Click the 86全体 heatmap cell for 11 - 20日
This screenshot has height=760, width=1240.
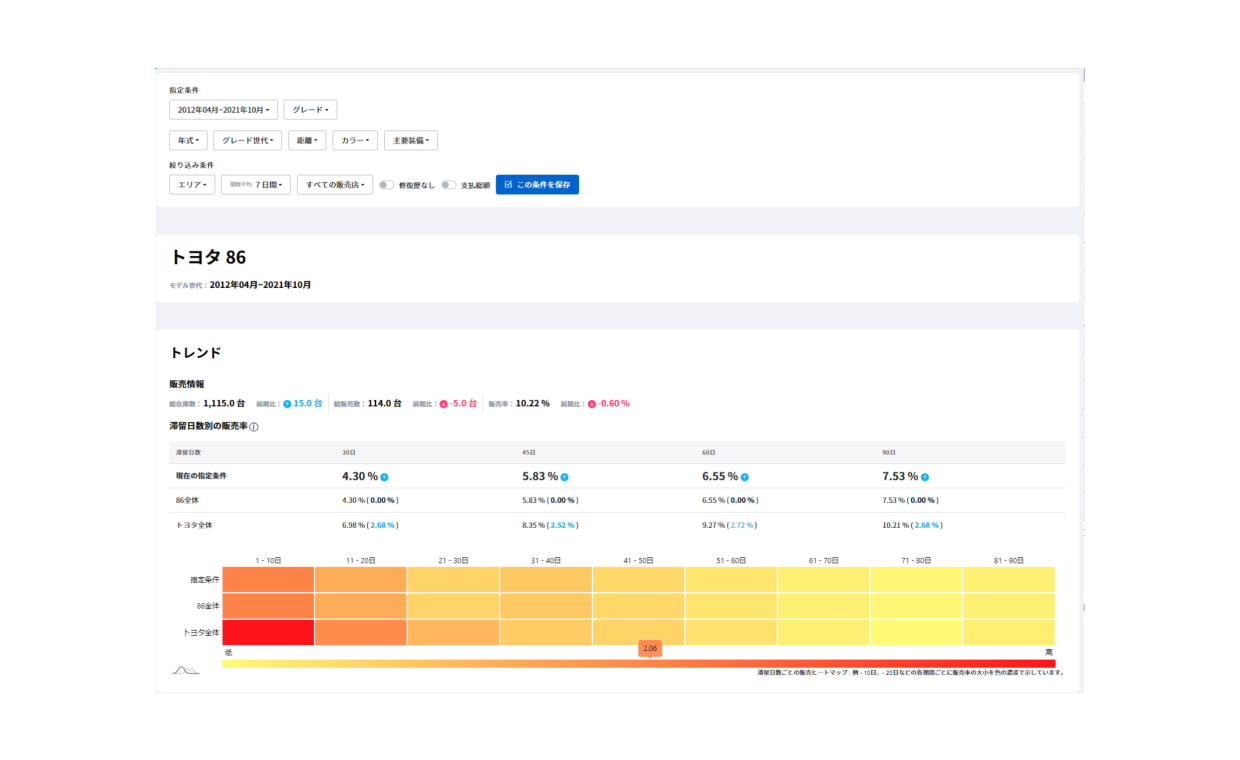[361, 606]
